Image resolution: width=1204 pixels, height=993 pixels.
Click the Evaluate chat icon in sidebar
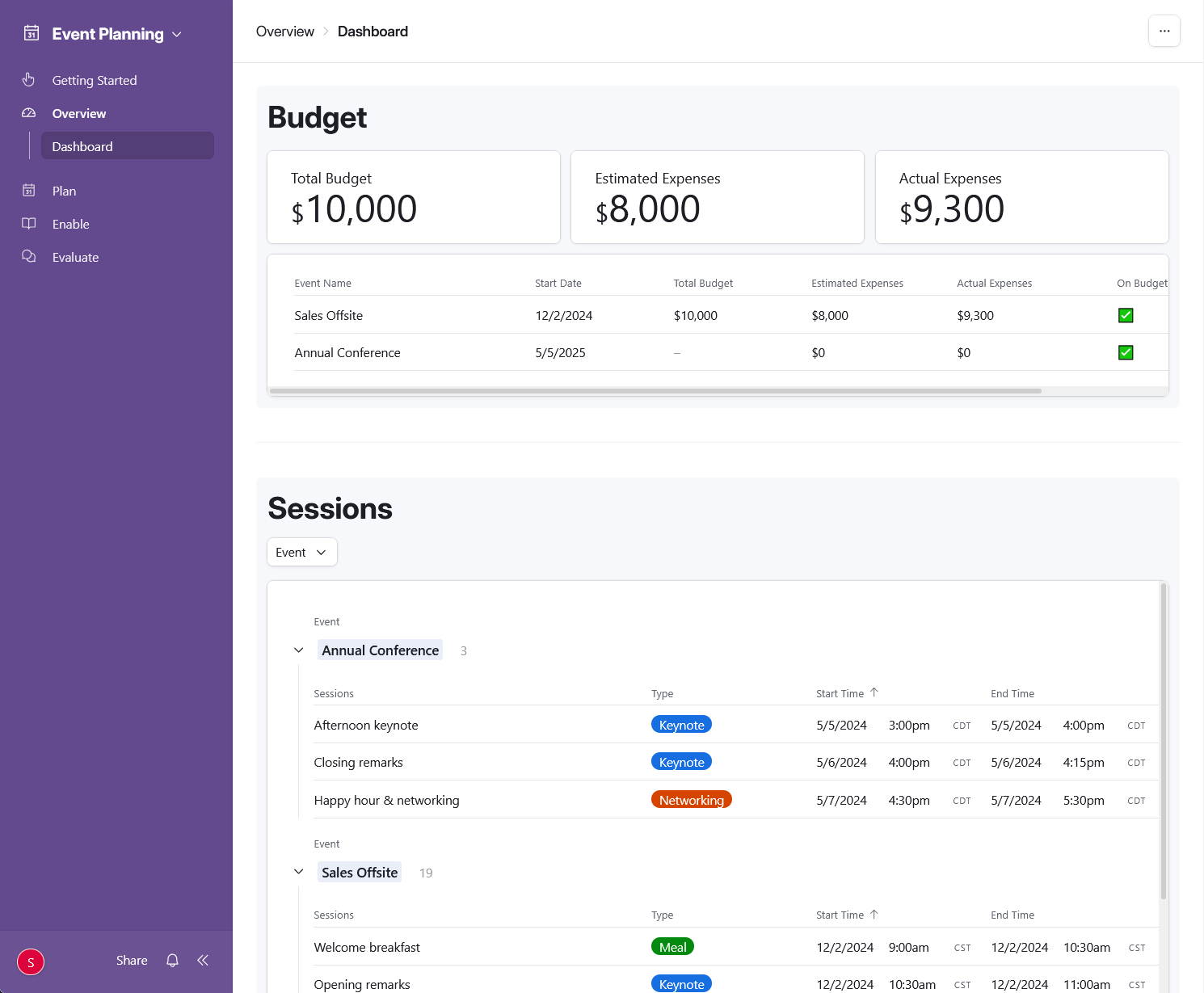29,257
